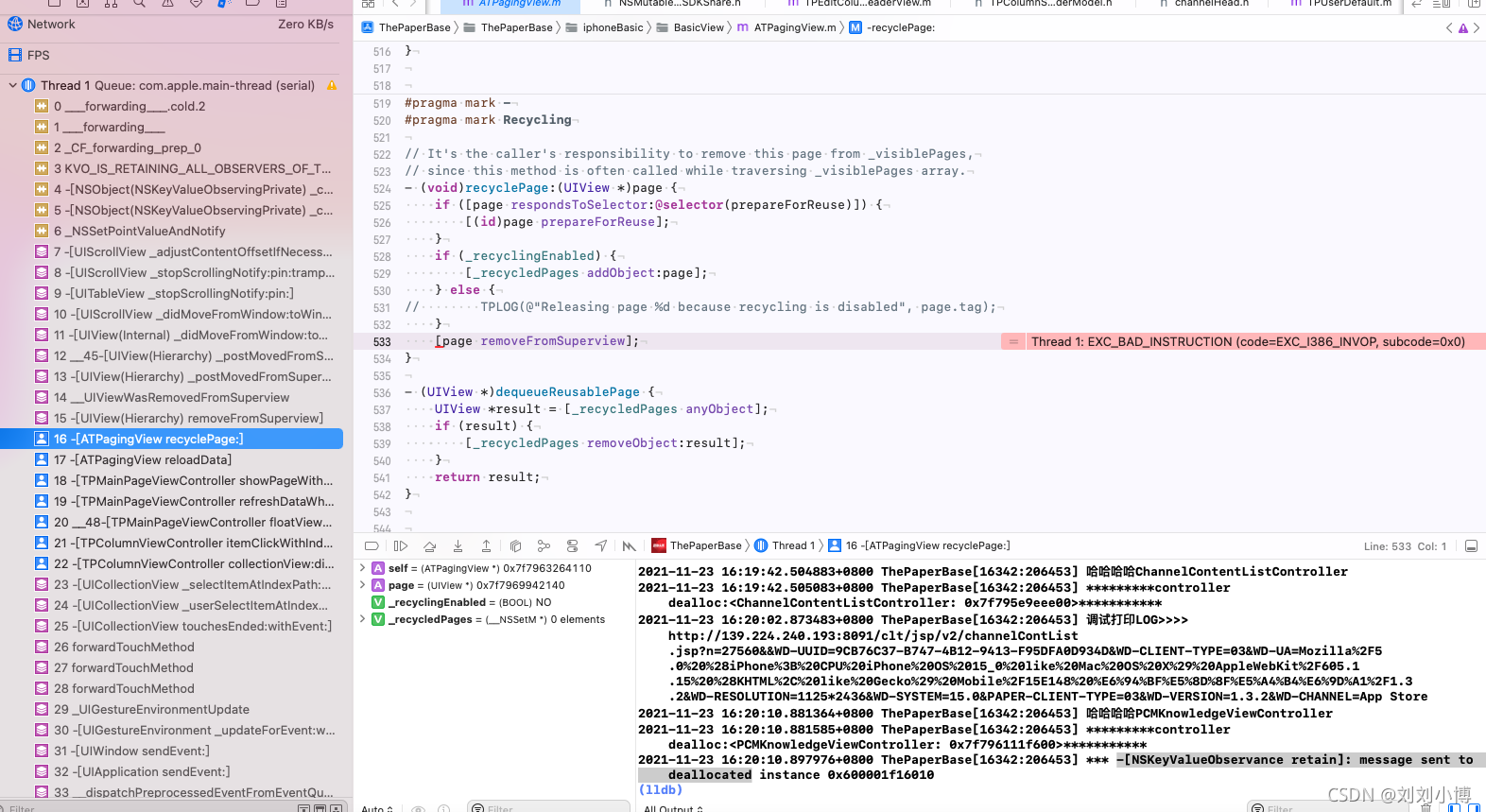
Task: Click the dequeueReusablePage method name
Action: pyautogui.click(x=567, y=391)
